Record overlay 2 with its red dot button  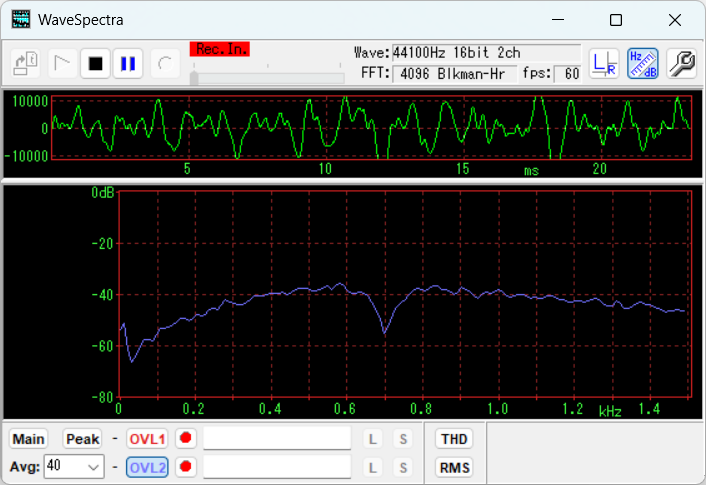(186, 467)
